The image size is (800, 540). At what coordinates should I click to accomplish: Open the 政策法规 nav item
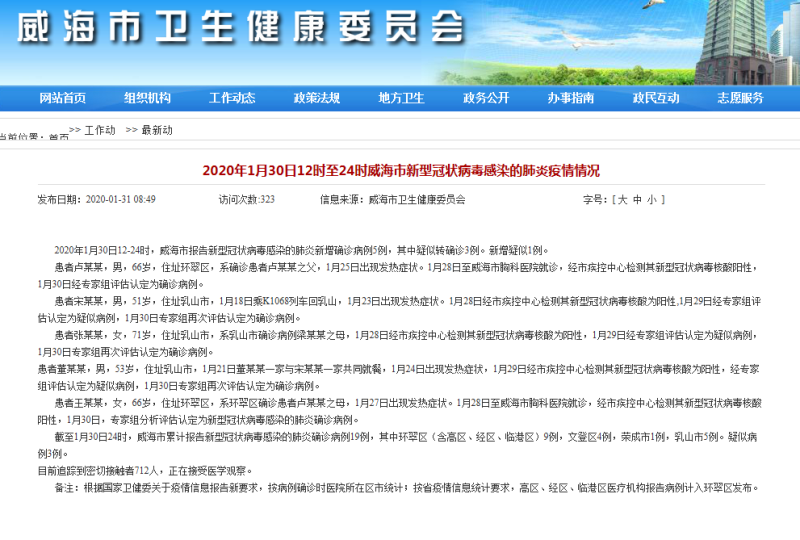pos(317,98)
